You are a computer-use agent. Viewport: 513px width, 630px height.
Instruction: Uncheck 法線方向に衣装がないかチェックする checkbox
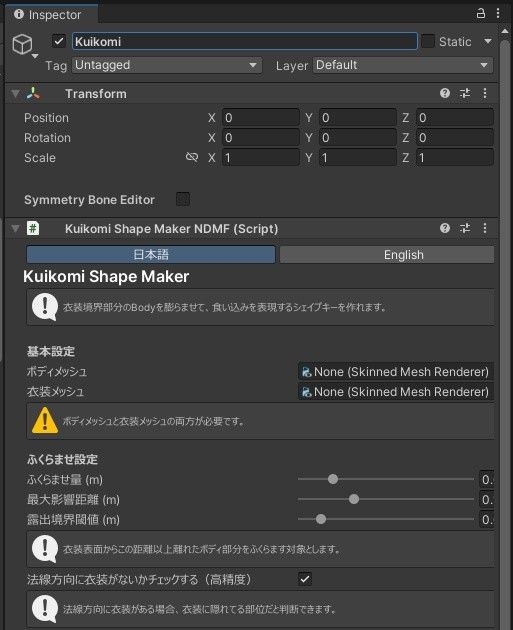(305, 579)
